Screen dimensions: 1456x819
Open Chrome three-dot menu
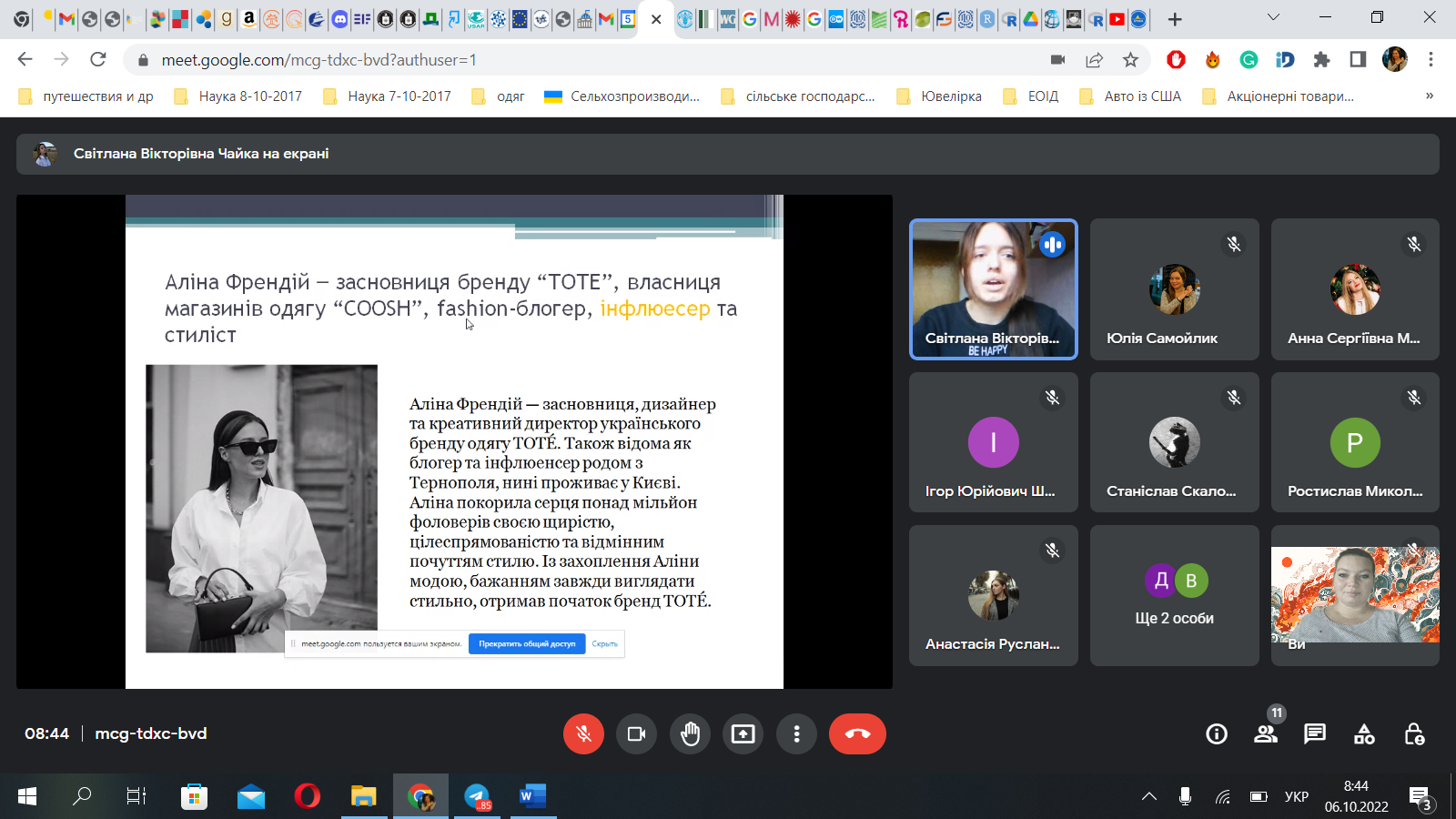1431,59
